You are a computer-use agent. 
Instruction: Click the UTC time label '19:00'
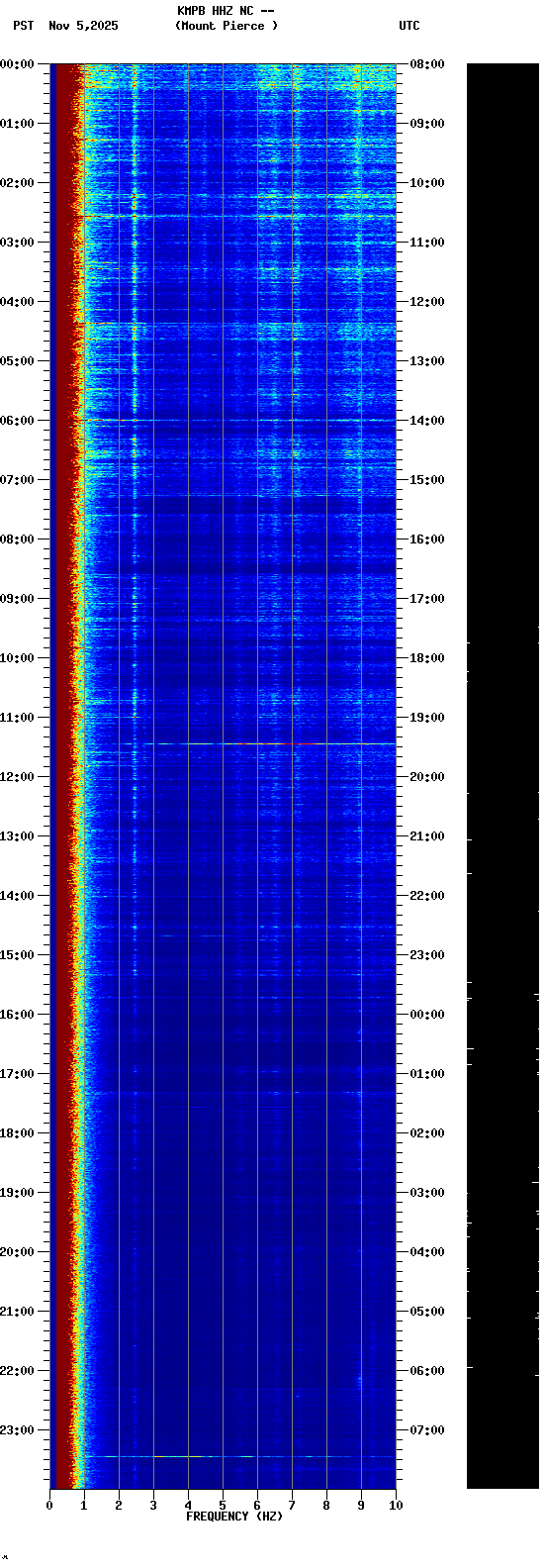427,718
